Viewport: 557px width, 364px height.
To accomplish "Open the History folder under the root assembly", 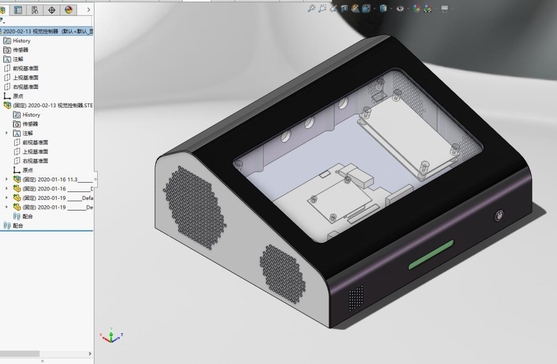I will tap(17, 41).
